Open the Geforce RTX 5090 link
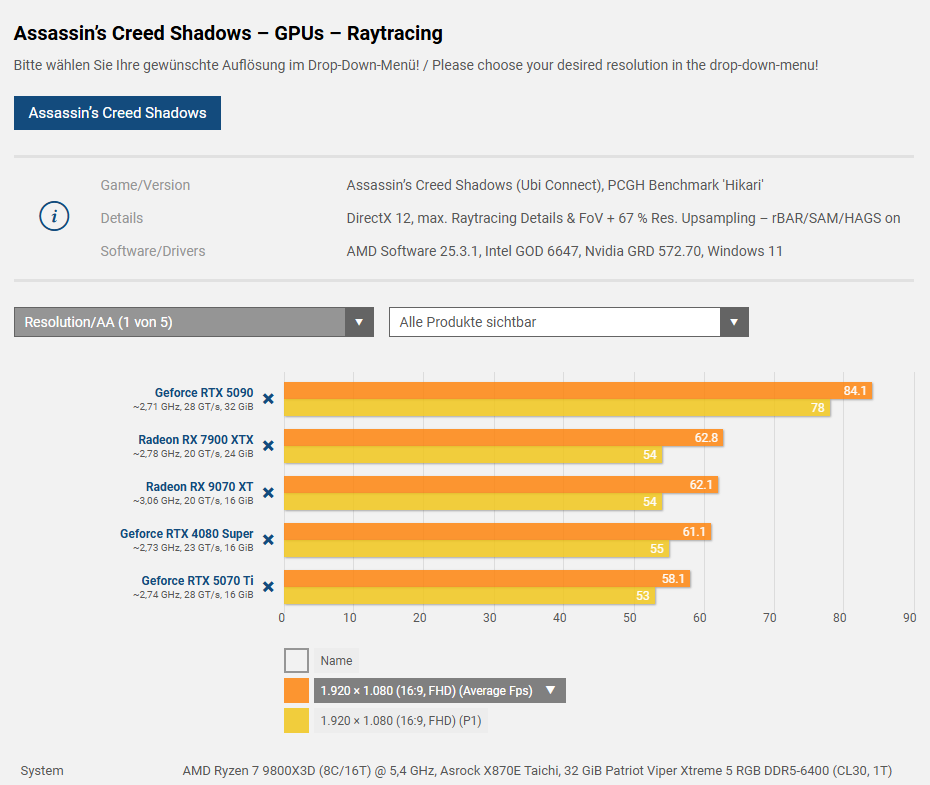The width and height of the screenshot is (930, 785). pyautogui.click(x=204, y=392)
